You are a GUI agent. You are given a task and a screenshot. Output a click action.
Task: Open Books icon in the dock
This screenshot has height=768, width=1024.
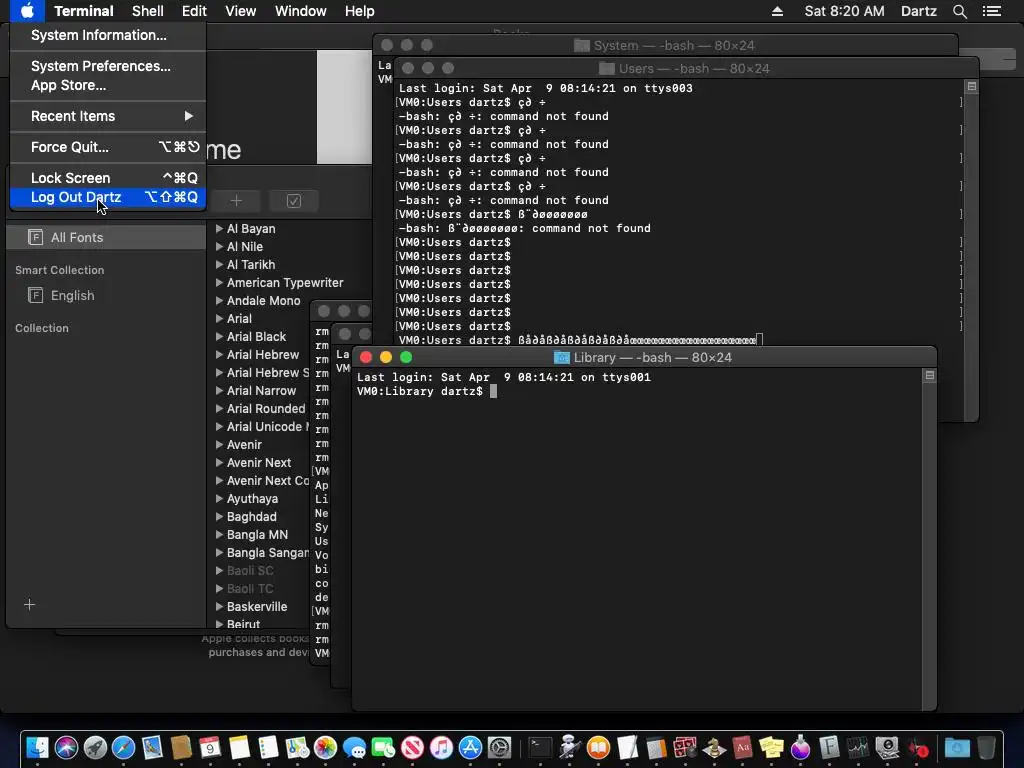(598, 748)
